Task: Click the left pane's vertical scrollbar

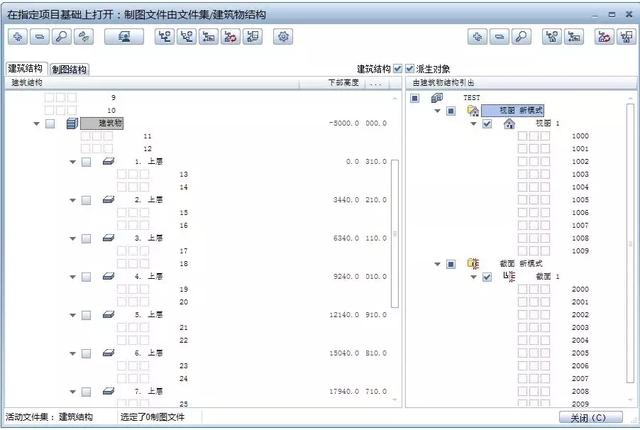Action: pos(395,234)
